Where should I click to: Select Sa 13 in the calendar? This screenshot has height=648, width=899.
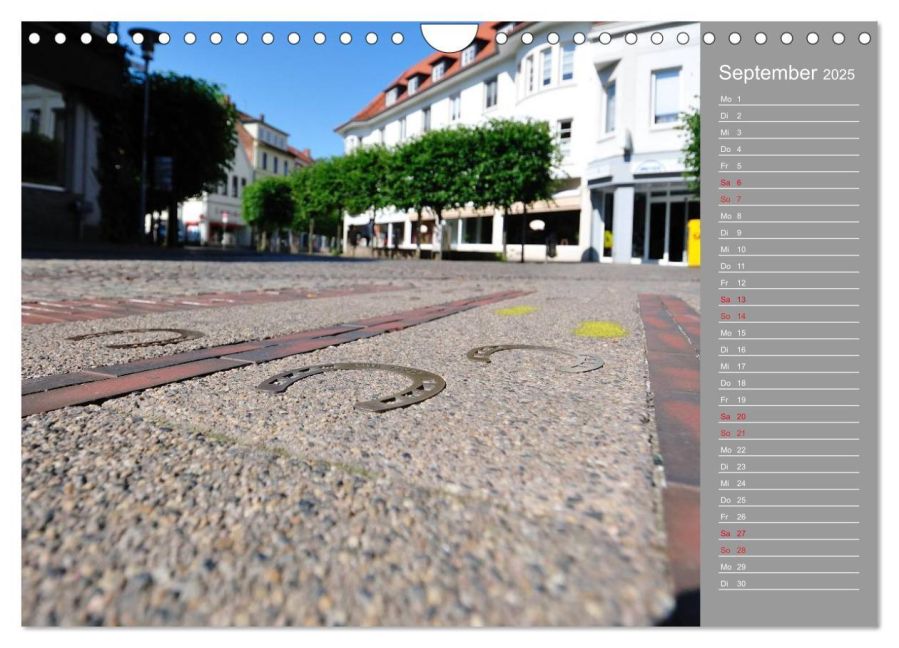(x=733, y=300)
